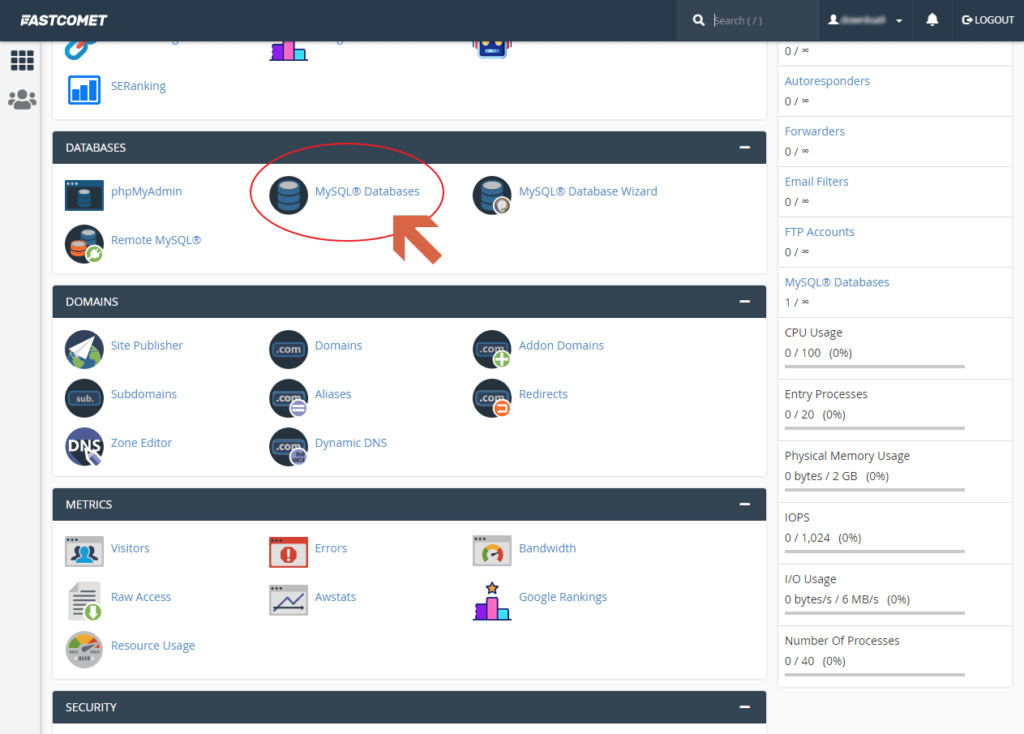Open Forwarders in the statistics sidebar

[814, 131]
